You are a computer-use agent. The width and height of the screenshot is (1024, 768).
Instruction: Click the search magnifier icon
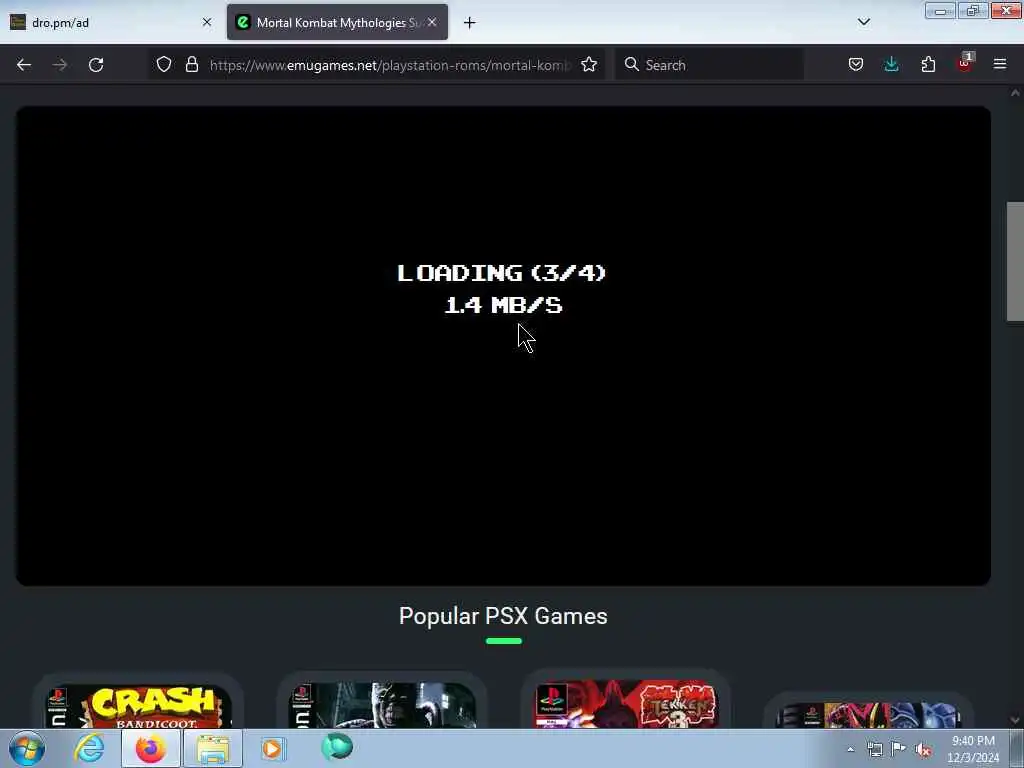click(632, 64)
